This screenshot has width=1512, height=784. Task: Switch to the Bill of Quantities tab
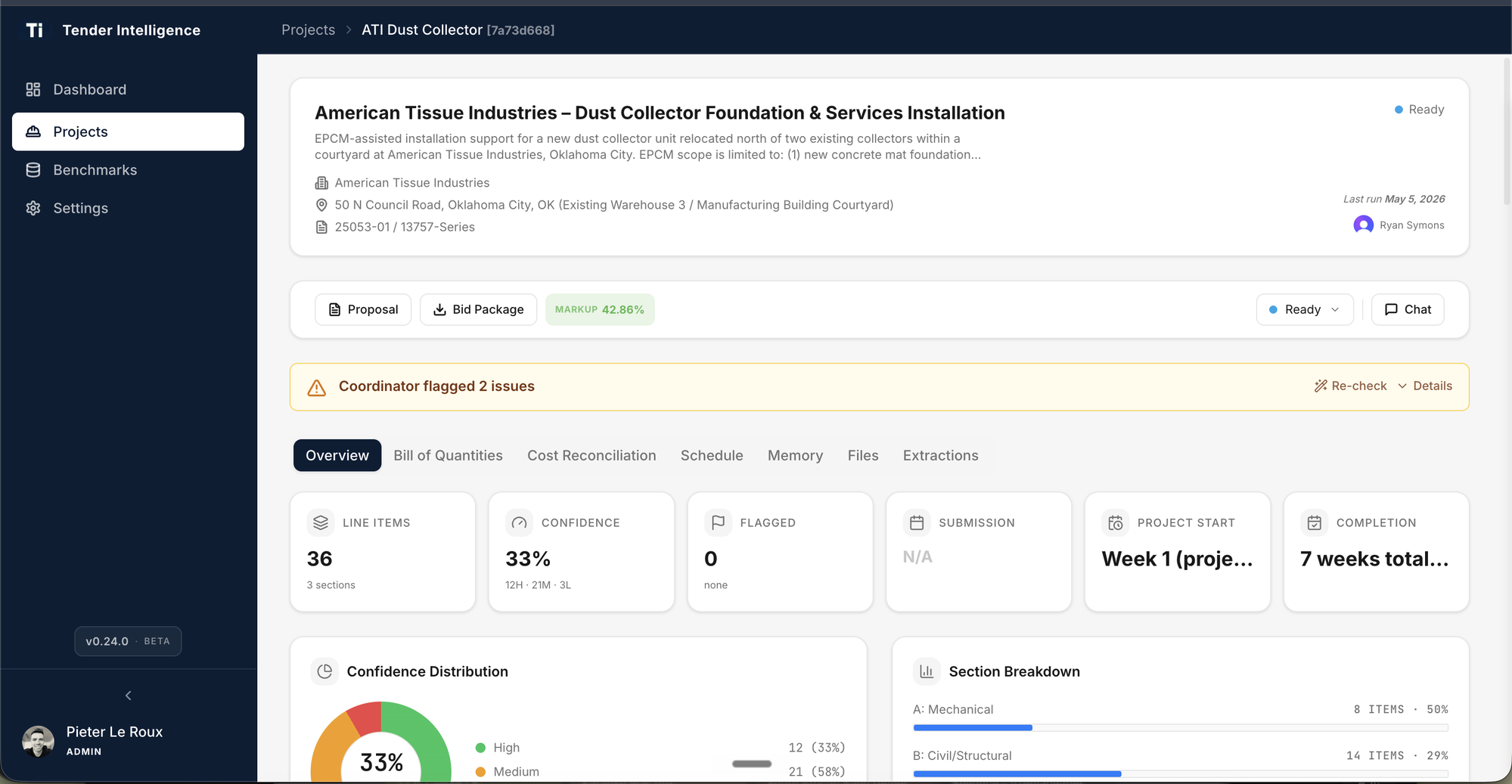click(448, 455)
